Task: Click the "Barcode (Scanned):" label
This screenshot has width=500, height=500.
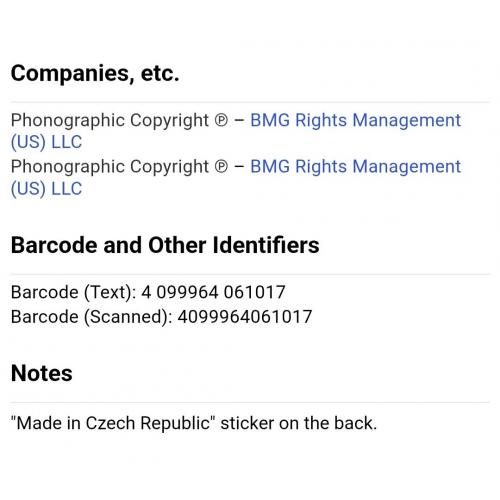Action: click(92, 317)
